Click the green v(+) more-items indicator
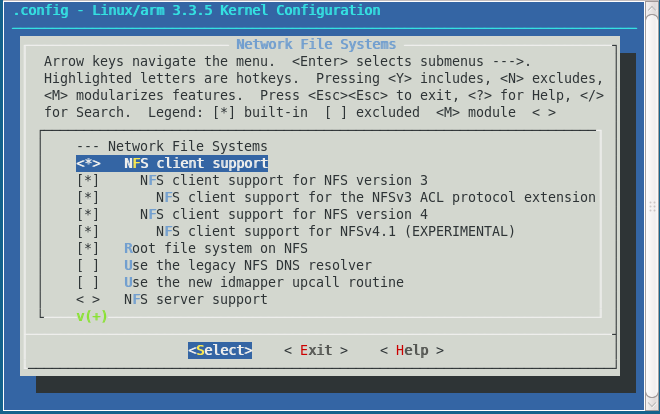 tap(92, 316)
